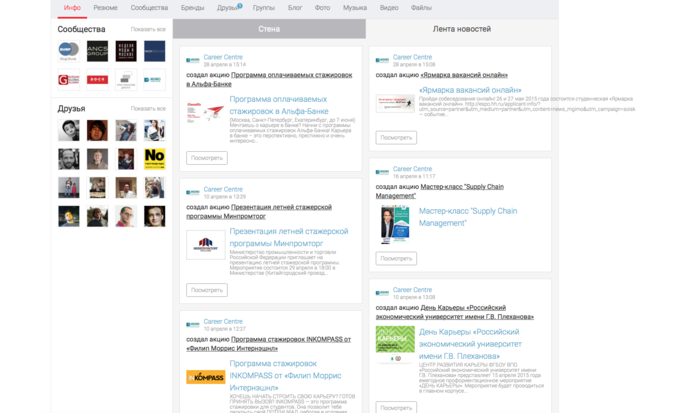Click the Альфа-Банк internship post thumbnail
Screen dimensions: 690x413
pyautogui.click(x=206, y=113)
